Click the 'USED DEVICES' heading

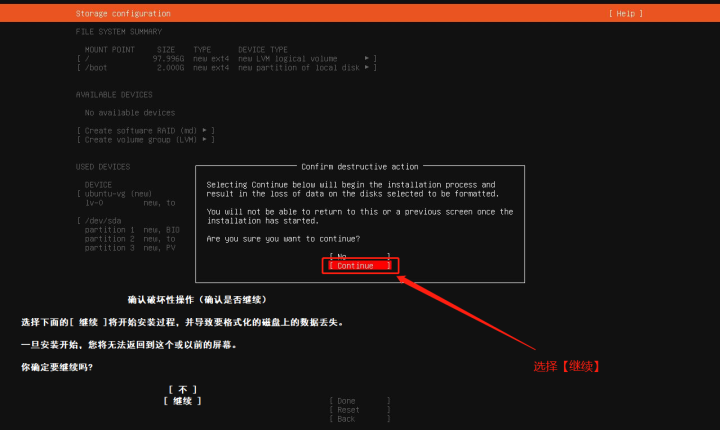(103, 167)
